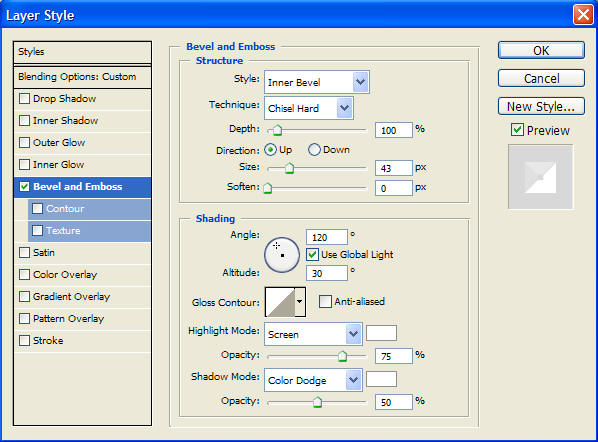
Task: Open the Gloss Contour curve thumbnail
Action: [280, 302]
